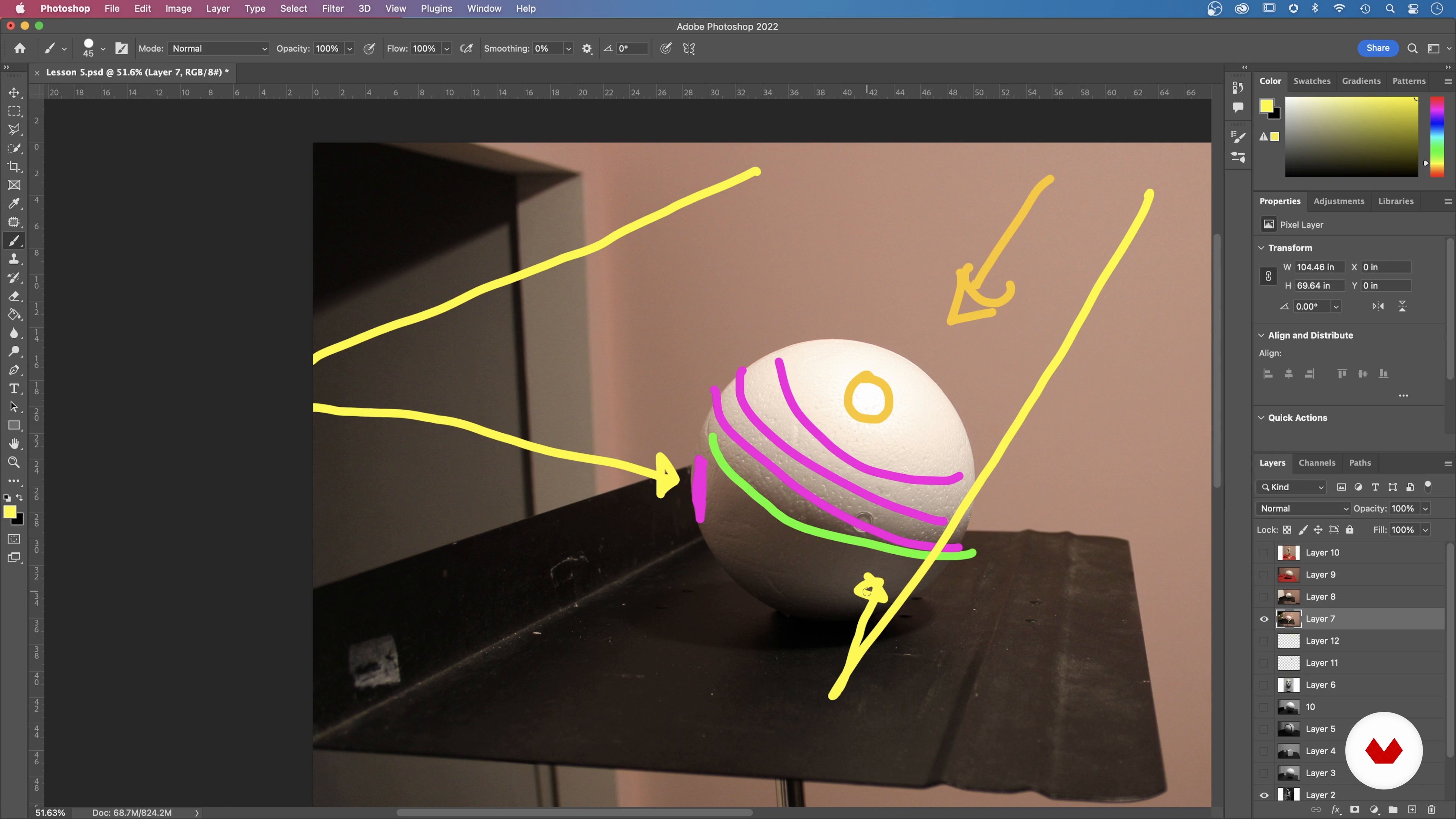The image size is (1456, 819).
Task: Click the delete layer trash icon
Action: (1431, 810)
